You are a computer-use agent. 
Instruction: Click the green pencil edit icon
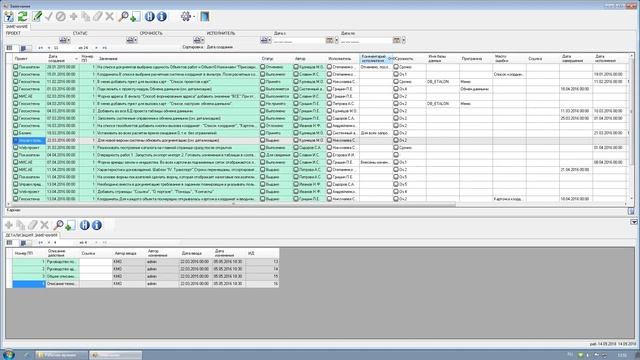point(37,16)
